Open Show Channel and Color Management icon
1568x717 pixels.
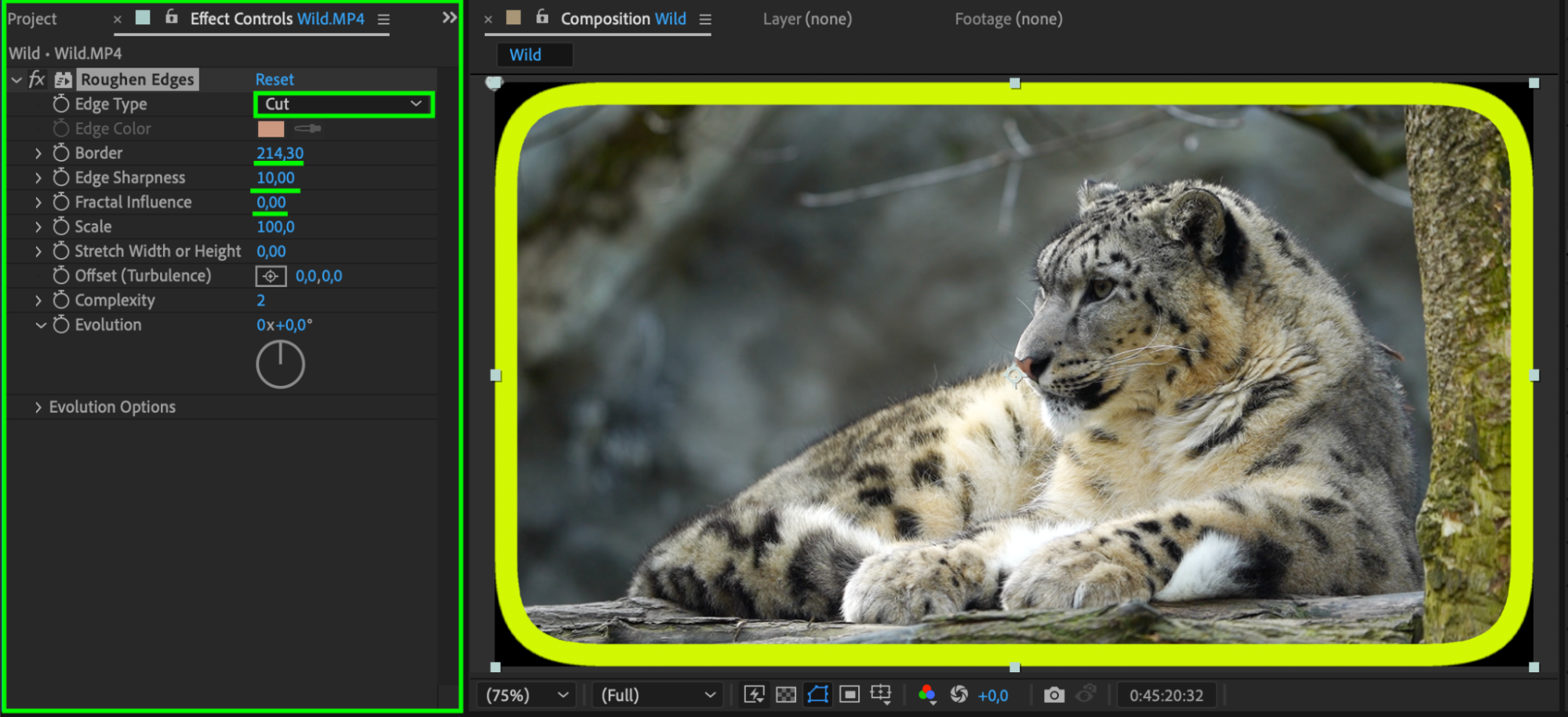pyautogui.click(x=926, y=695)
